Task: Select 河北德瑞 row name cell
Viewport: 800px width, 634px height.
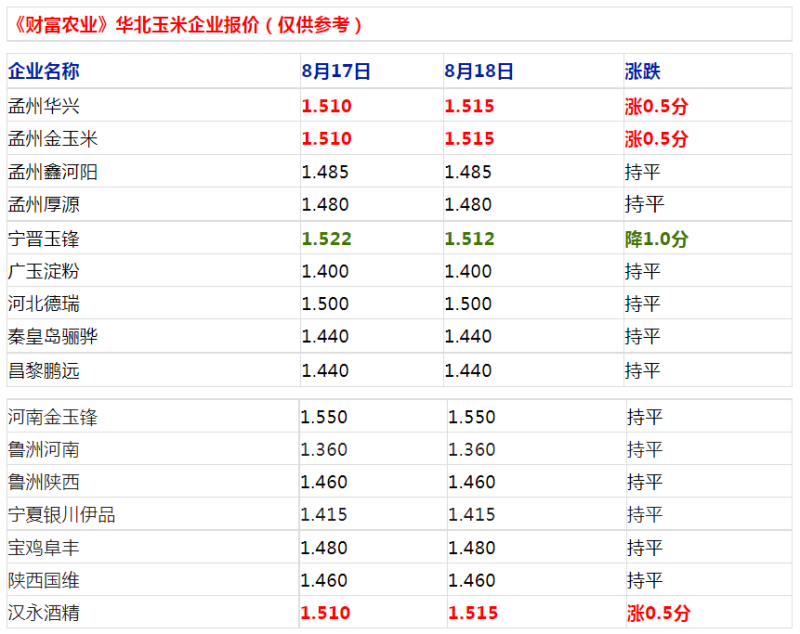Action: click(x=44, y=303)
